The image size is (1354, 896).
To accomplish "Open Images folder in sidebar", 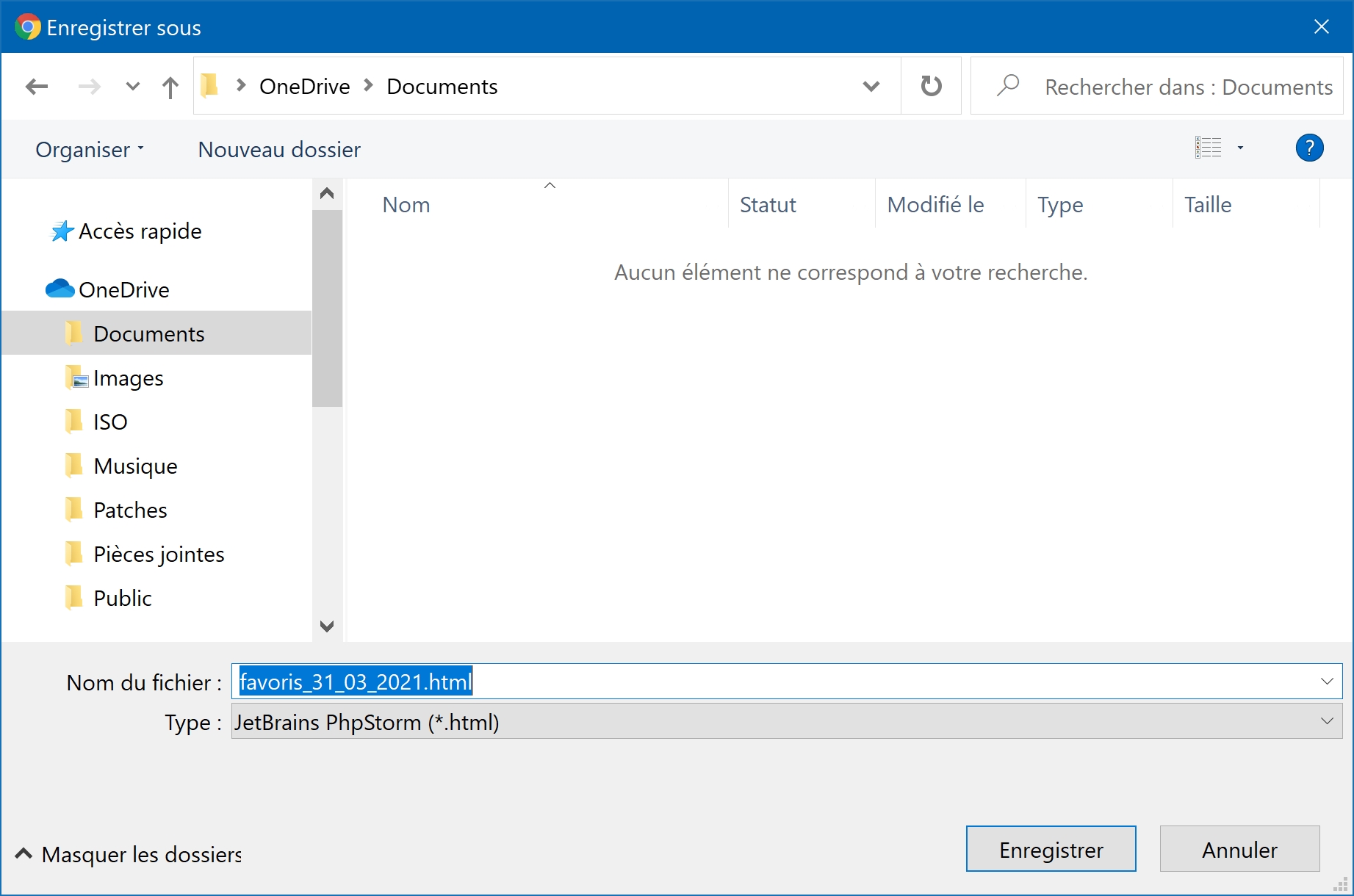I will 129,378.
